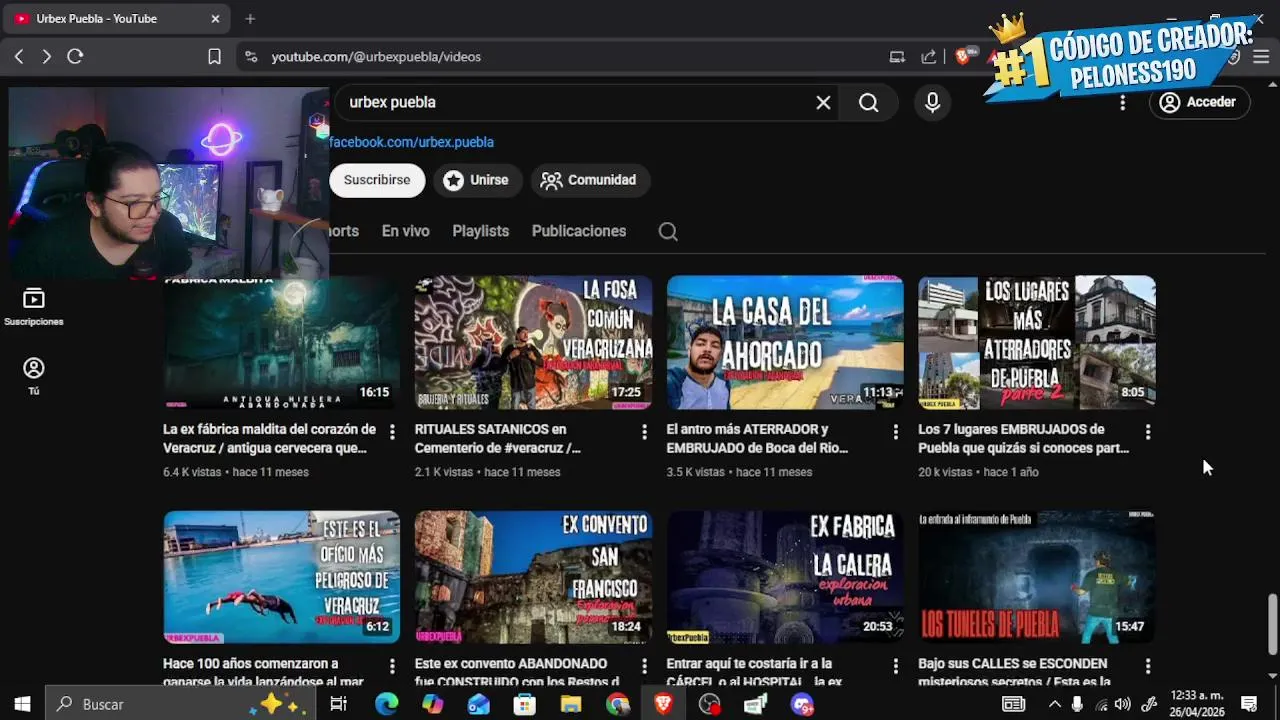Click the Windows Buscar search box
Viewport: 1280px width, 720px height.
(x=178, y=704)
